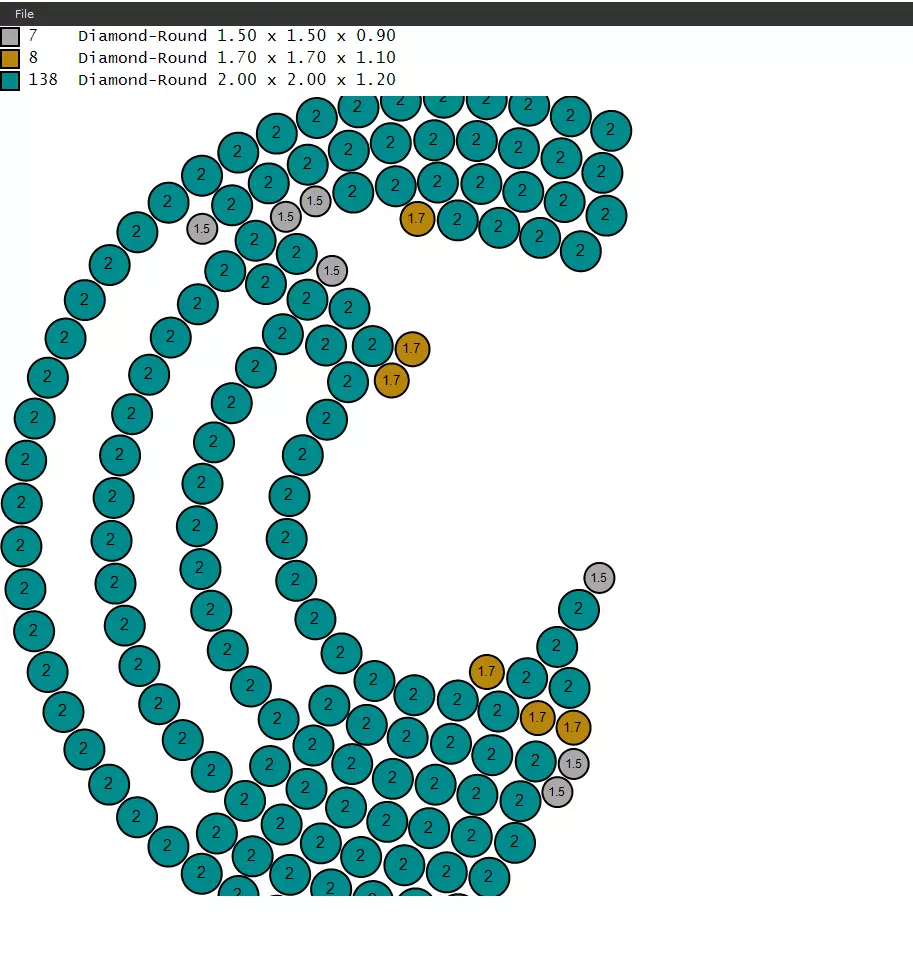Click the stone count '138' in legend
The width and height of the screenshot is (913, 969).
[x=43, y=80]
